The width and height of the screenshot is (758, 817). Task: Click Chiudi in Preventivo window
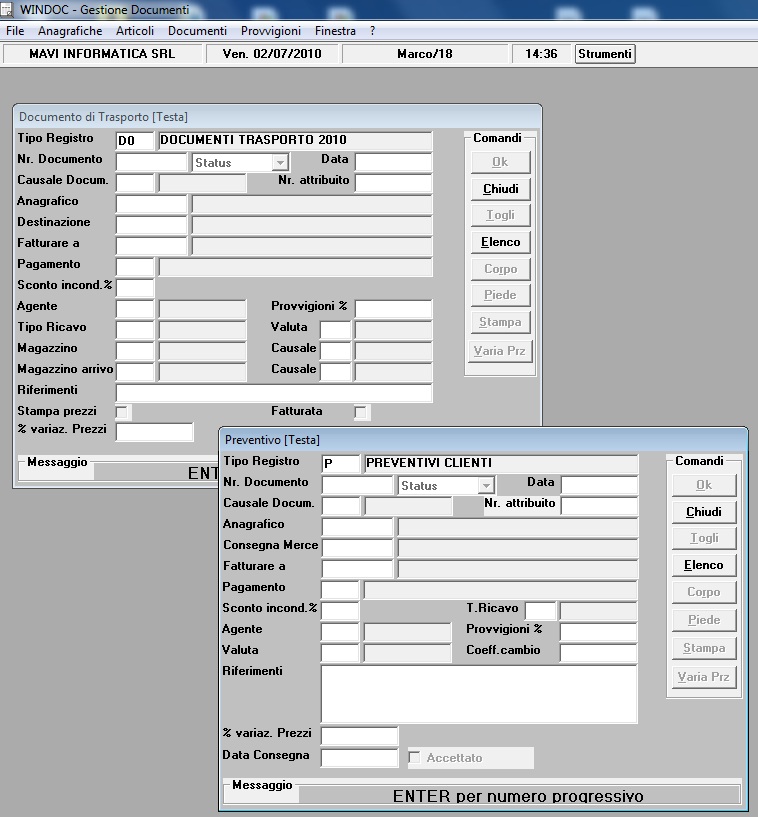[x=704, y=512]
